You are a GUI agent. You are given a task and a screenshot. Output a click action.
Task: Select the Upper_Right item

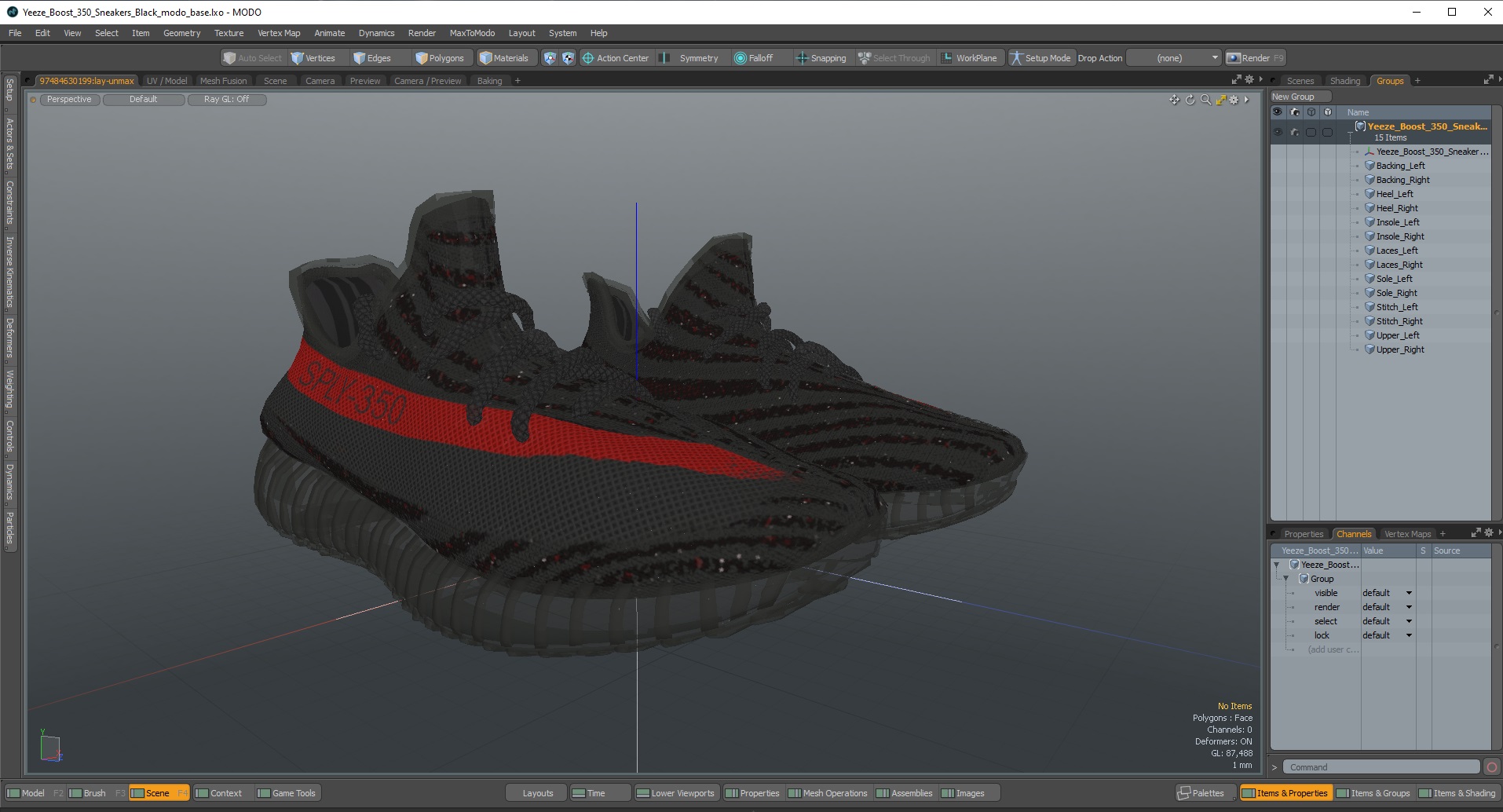1399,349
